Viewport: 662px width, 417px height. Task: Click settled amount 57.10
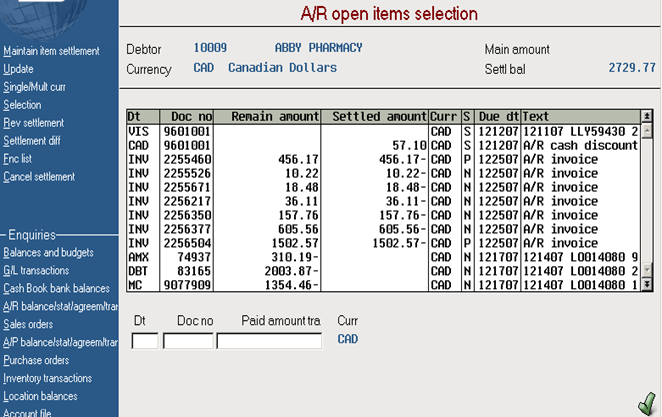410,146
